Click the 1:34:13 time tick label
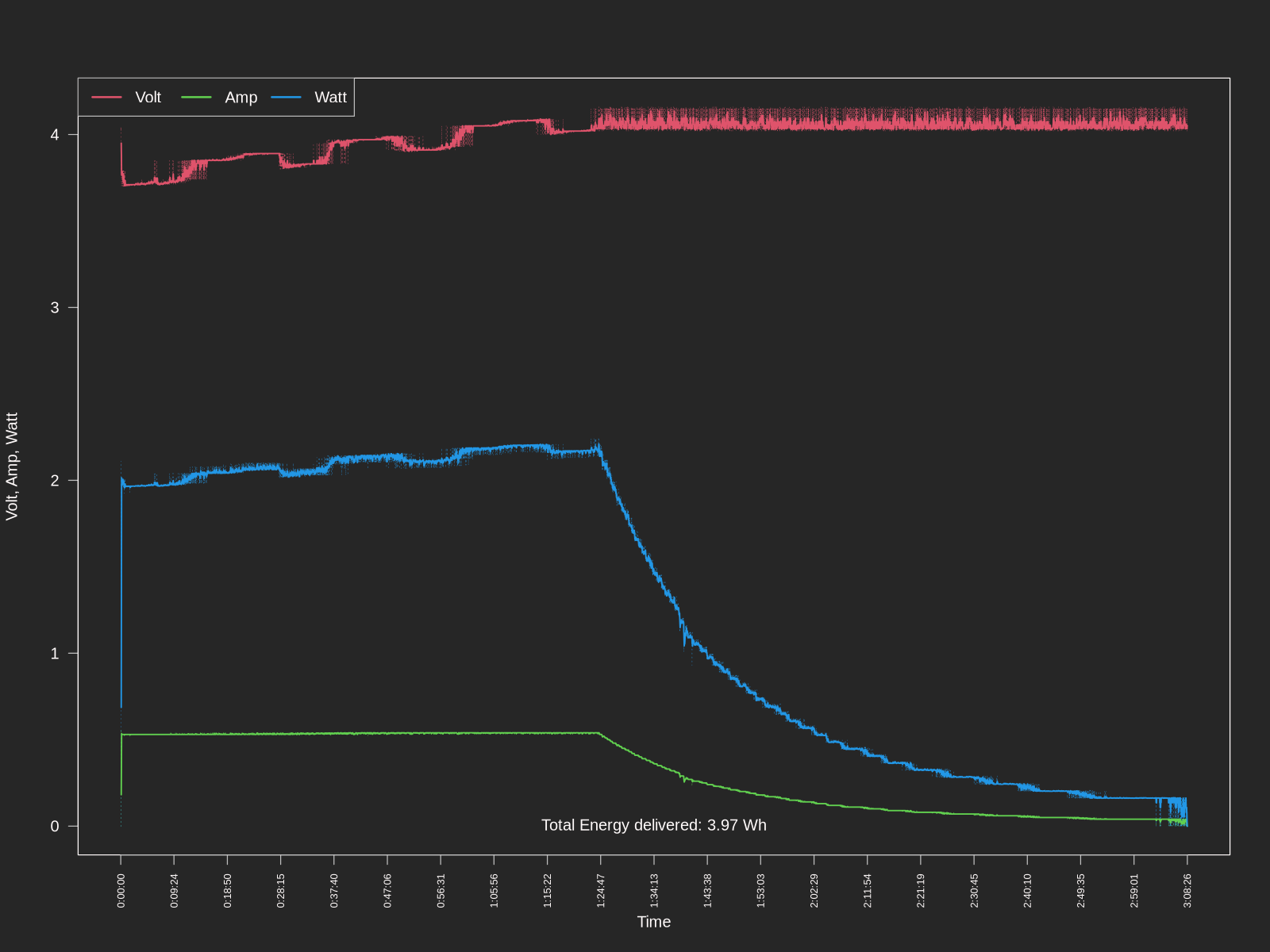The height and width of the screenshot is (952, 1270). pyautogui.click(x=655, y=891)
